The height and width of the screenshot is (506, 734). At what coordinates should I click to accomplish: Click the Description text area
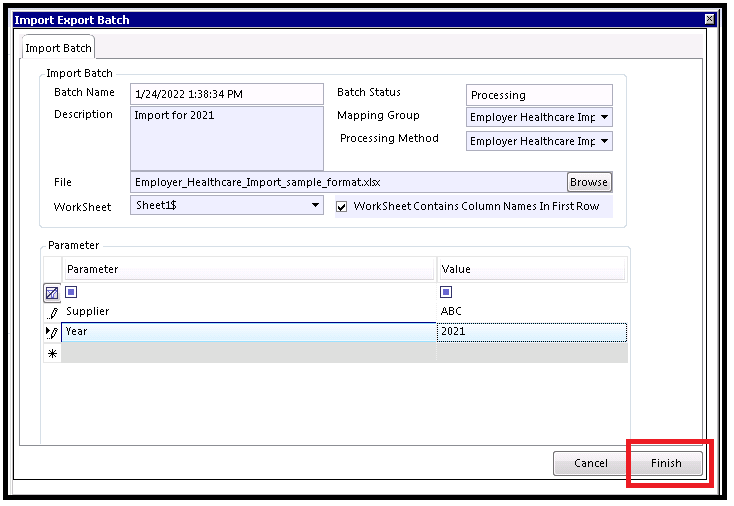point(227,139)
